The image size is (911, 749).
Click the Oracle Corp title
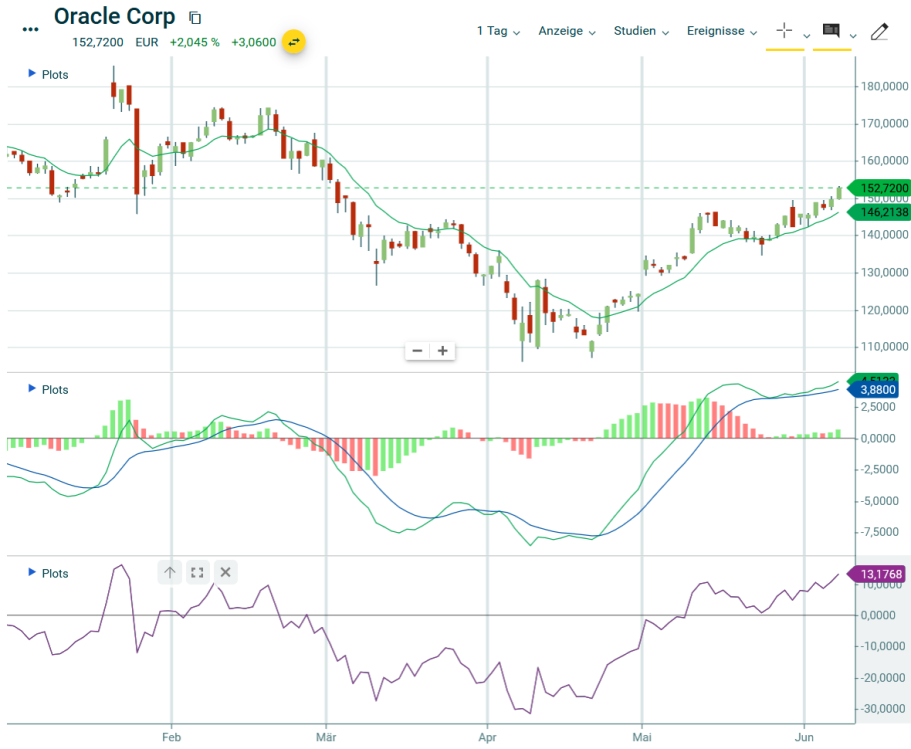(x=114, y=17)
